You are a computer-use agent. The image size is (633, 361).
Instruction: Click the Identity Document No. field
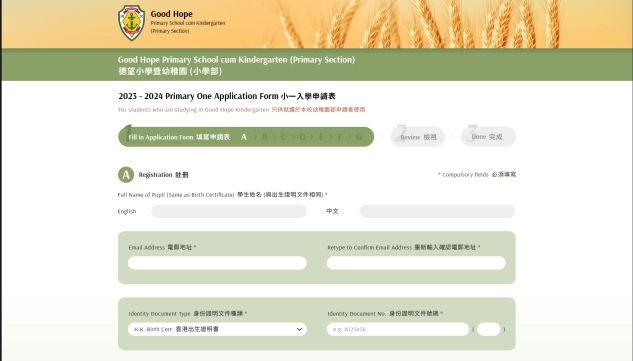tap(398, 329)
